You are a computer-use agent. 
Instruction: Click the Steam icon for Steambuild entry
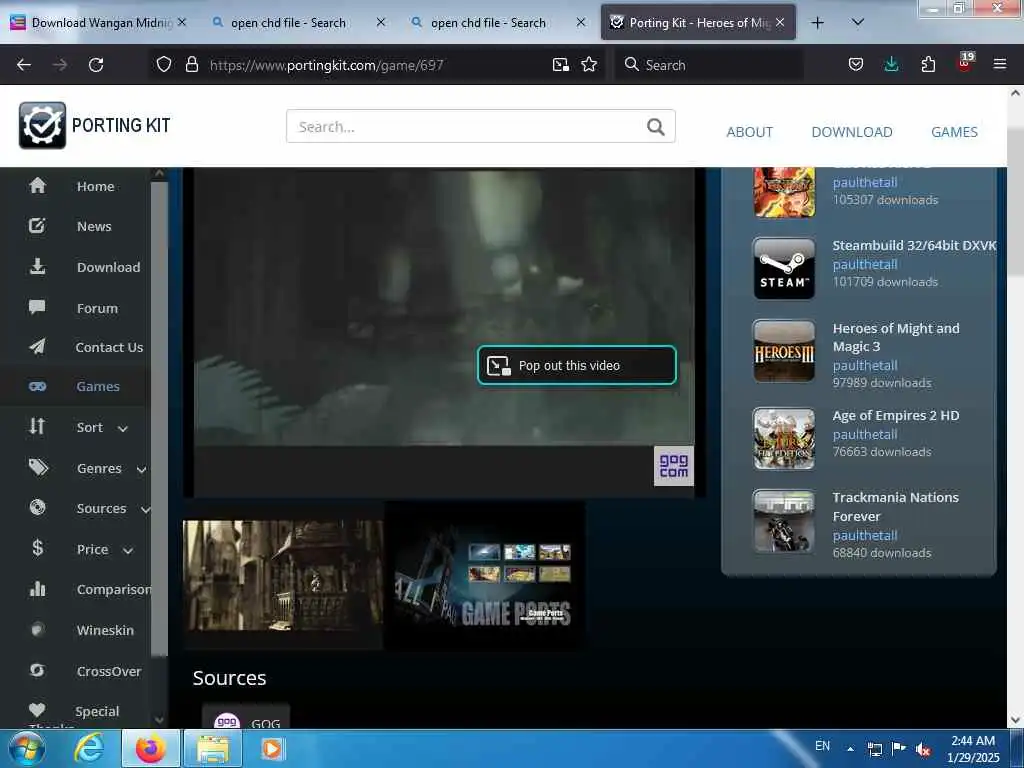[x=784, y=268]
